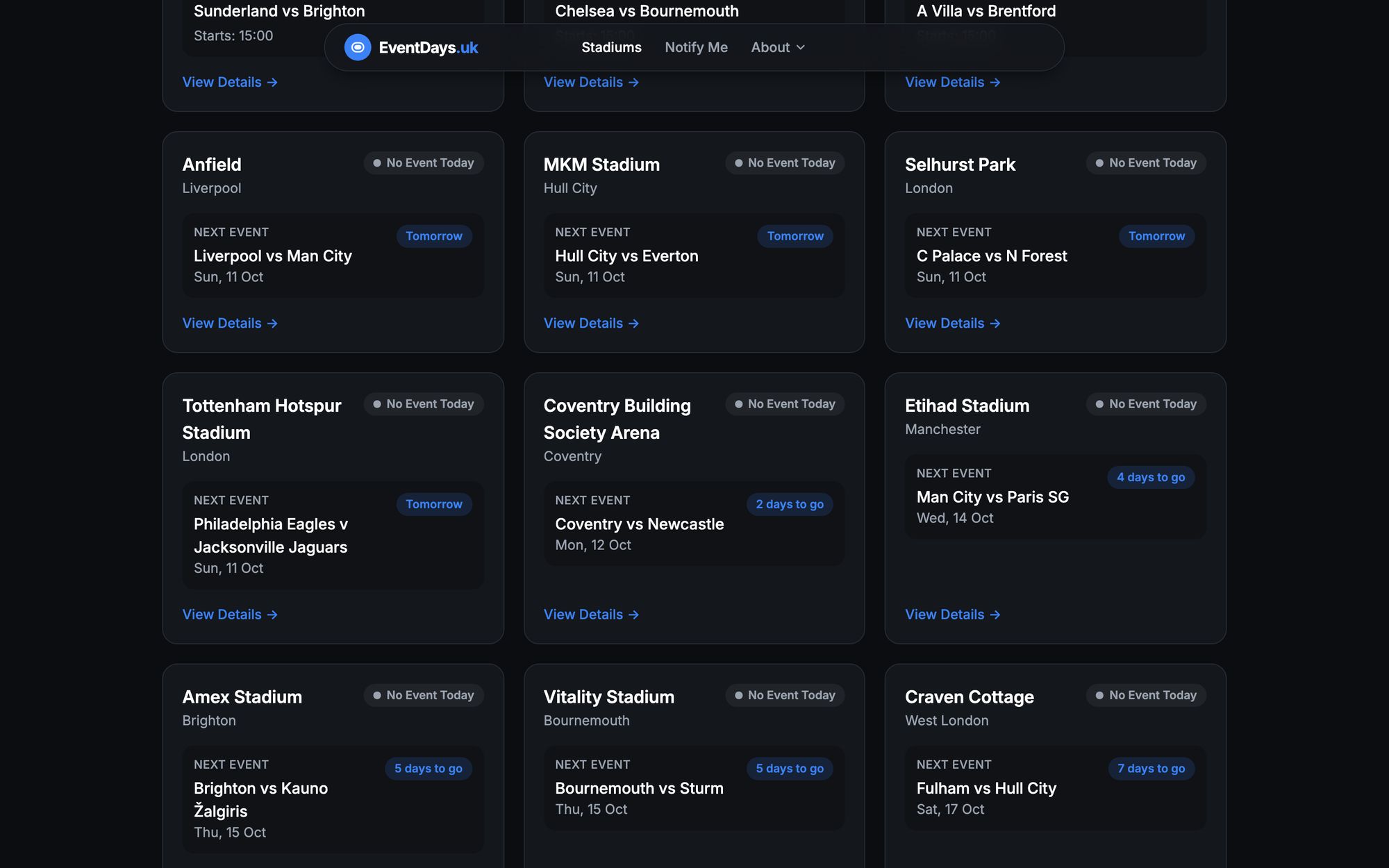
Task: Click the EventDays.uk logo icon
Action: [x=358, y=47]
